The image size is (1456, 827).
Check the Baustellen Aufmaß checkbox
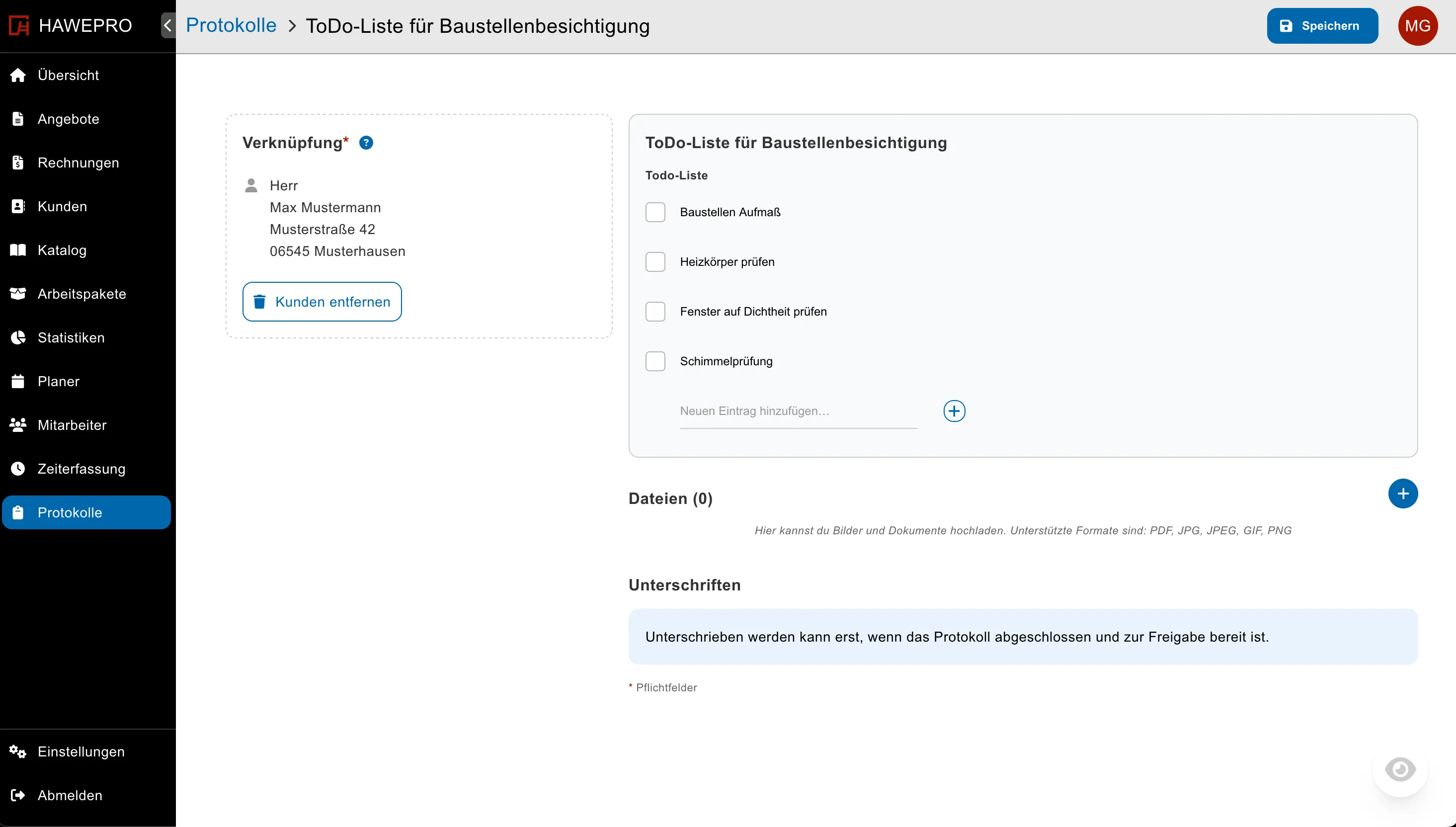point(655,212)
